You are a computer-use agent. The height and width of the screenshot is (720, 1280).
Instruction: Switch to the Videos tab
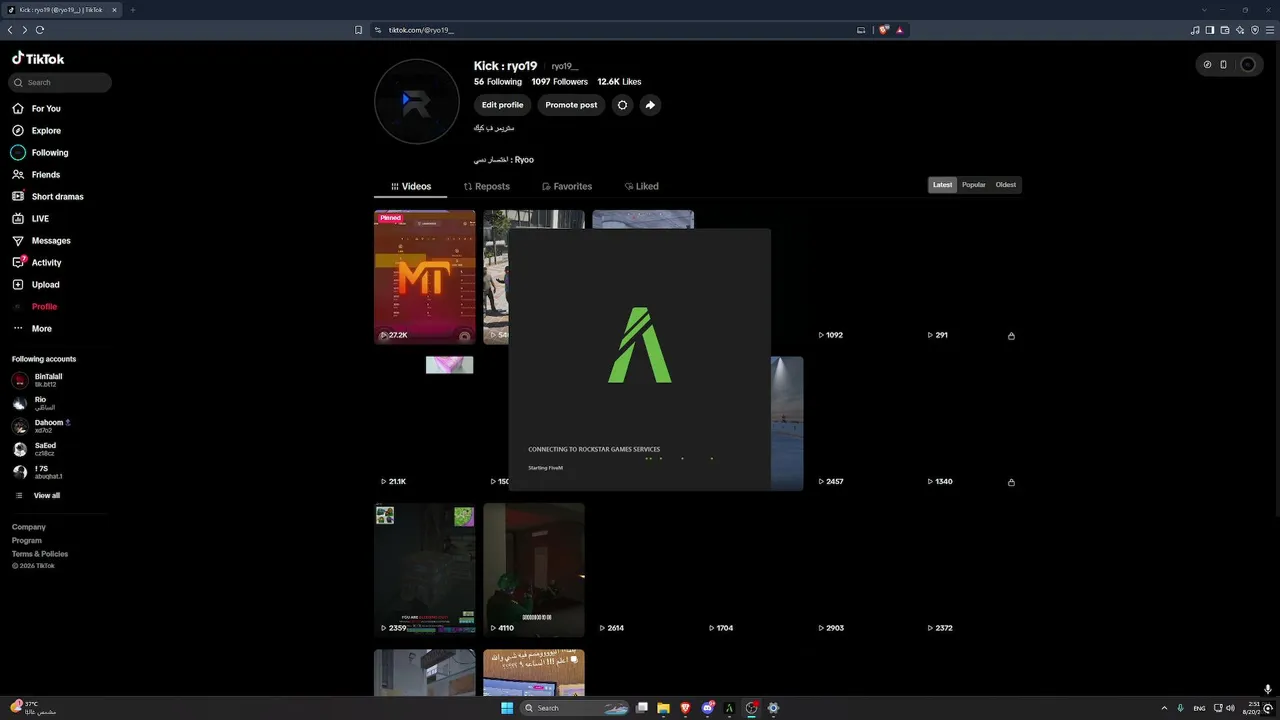(x=411, y=187)
